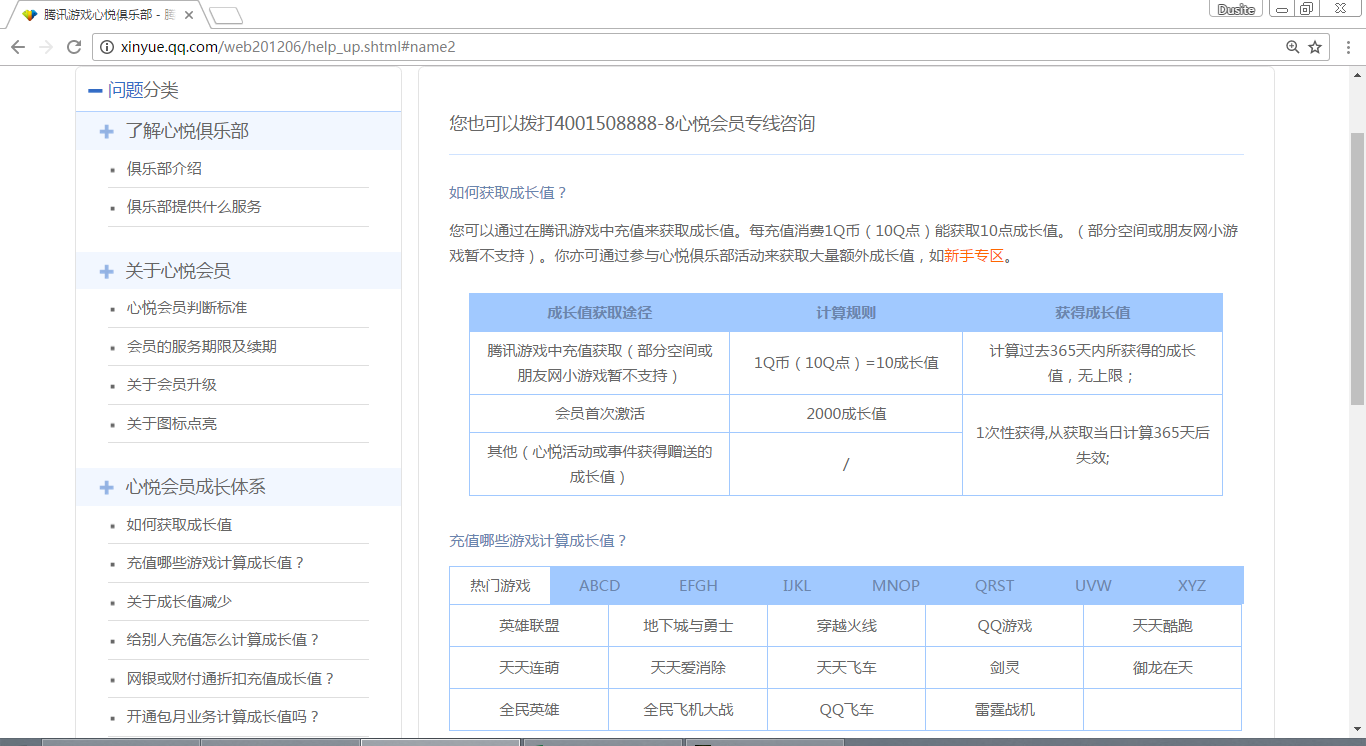Click the 地下城与勇士 game cell
The image size is (1366, 746).
pos(688,626)
